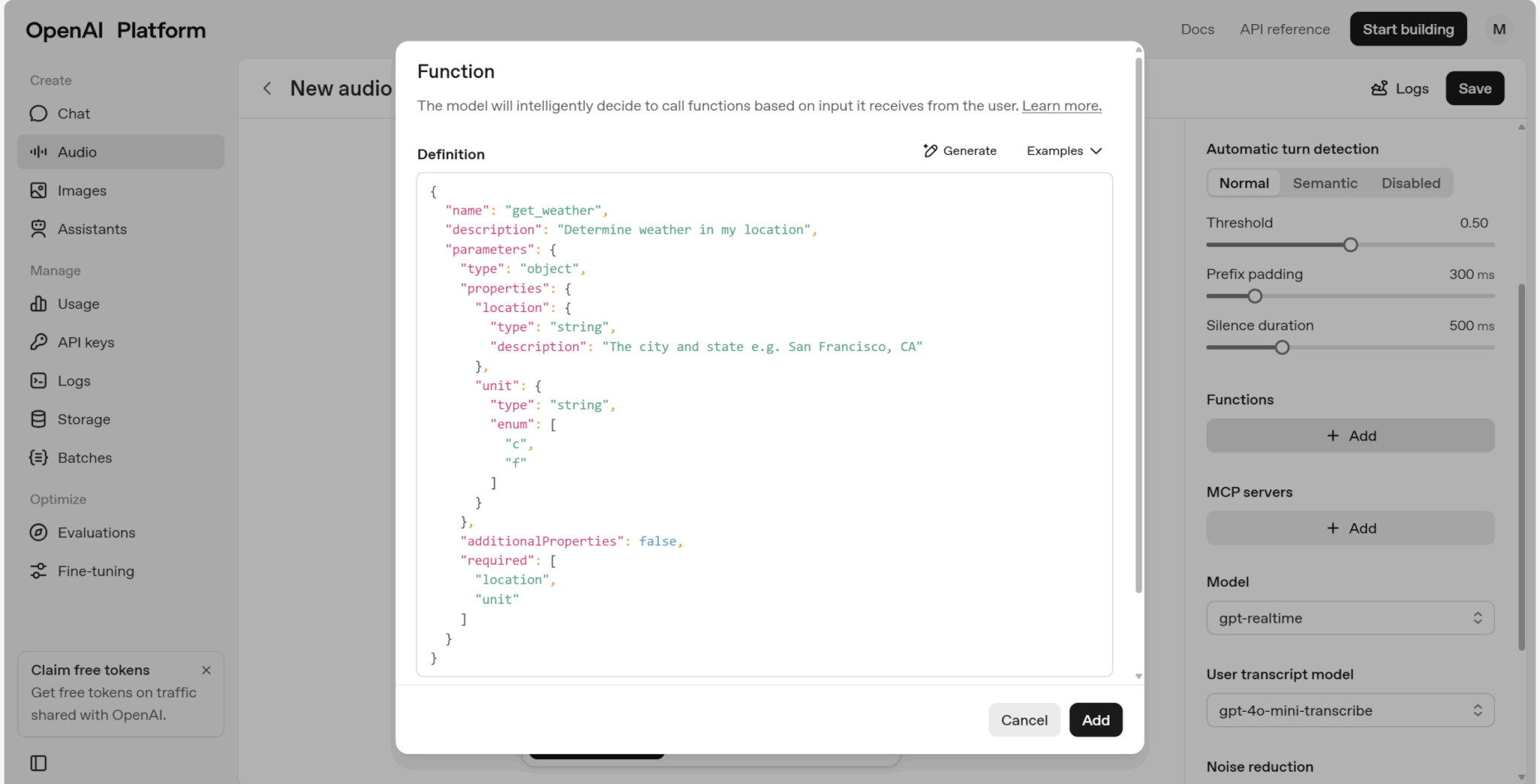
Task: Select Normal turn detection mode
Action: coord(1244,183)
